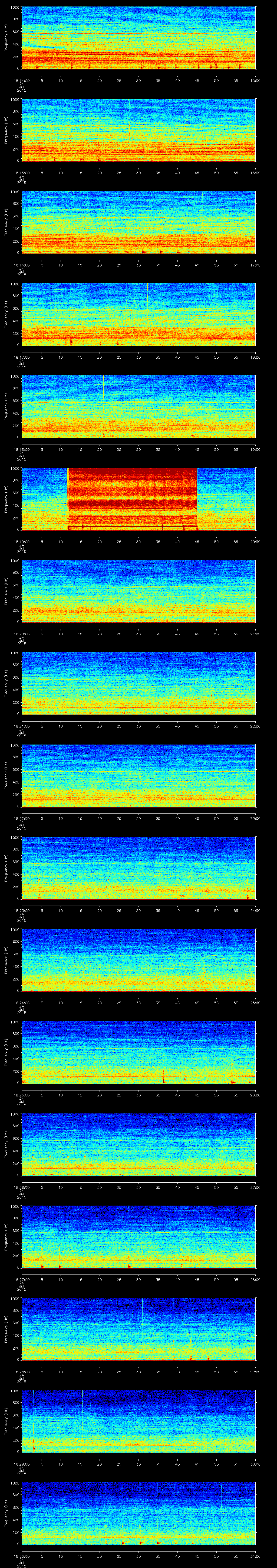Click the 15:00 end label of the first panel
The width and height of the screenshot is (277, 1568).
pyautogui.click(x=255, y=80)
